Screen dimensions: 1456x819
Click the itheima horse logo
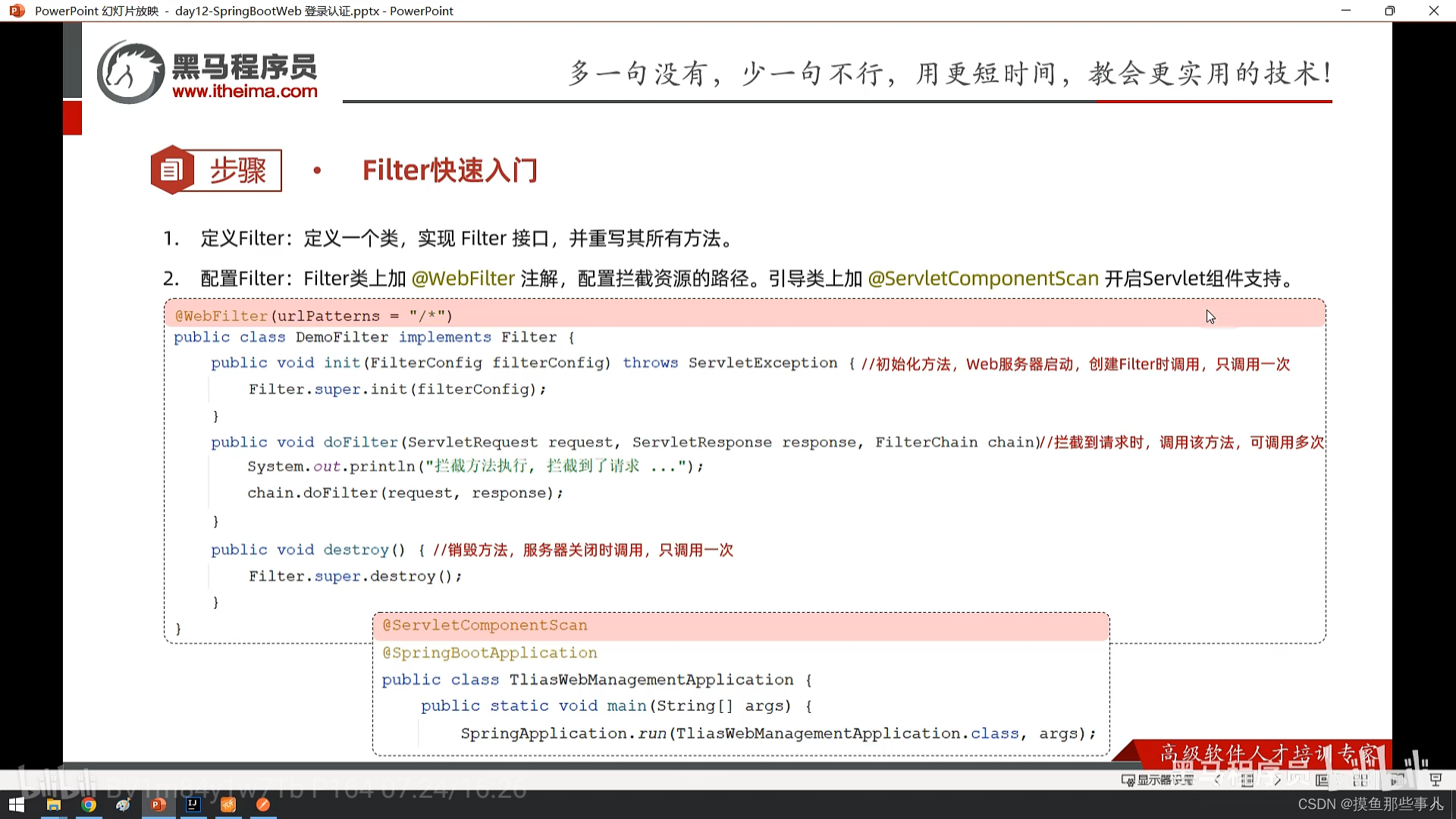tap(130, 72)
